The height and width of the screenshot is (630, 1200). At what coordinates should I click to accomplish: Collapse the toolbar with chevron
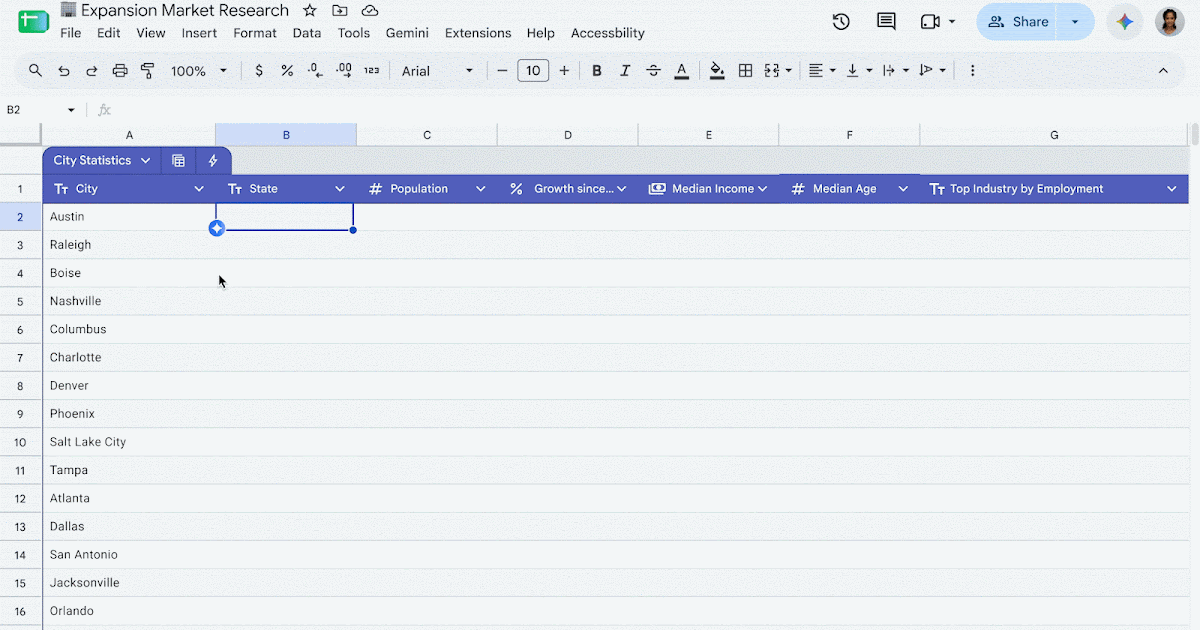(x=1163, y=71)
